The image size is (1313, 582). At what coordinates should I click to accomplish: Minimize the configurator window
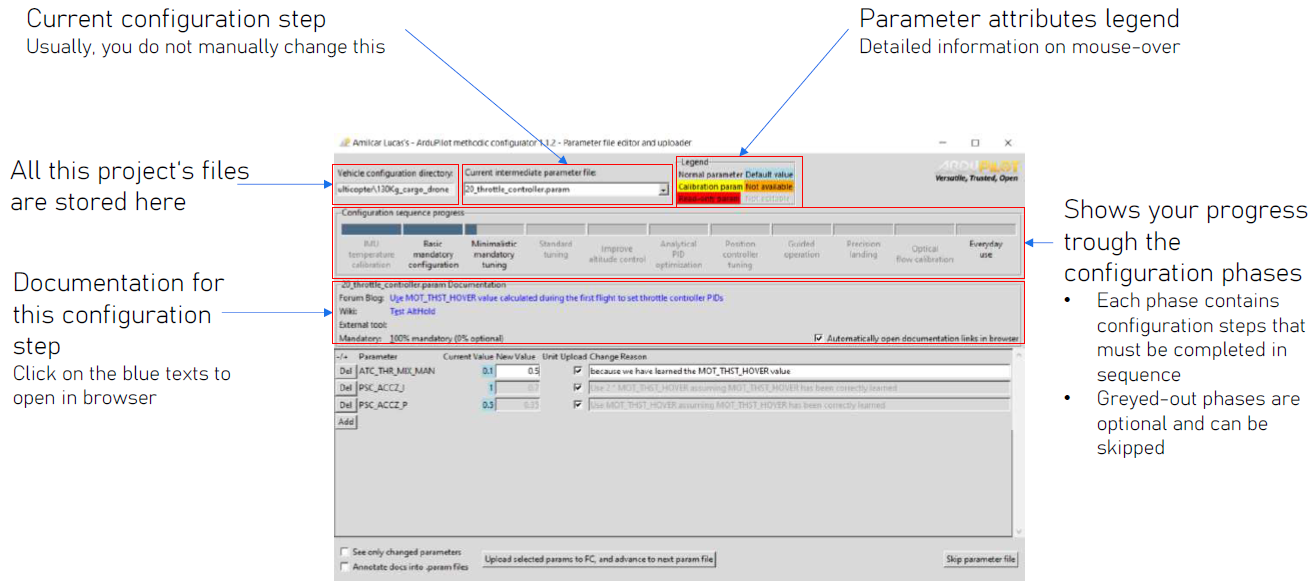[x=943, y=143]
